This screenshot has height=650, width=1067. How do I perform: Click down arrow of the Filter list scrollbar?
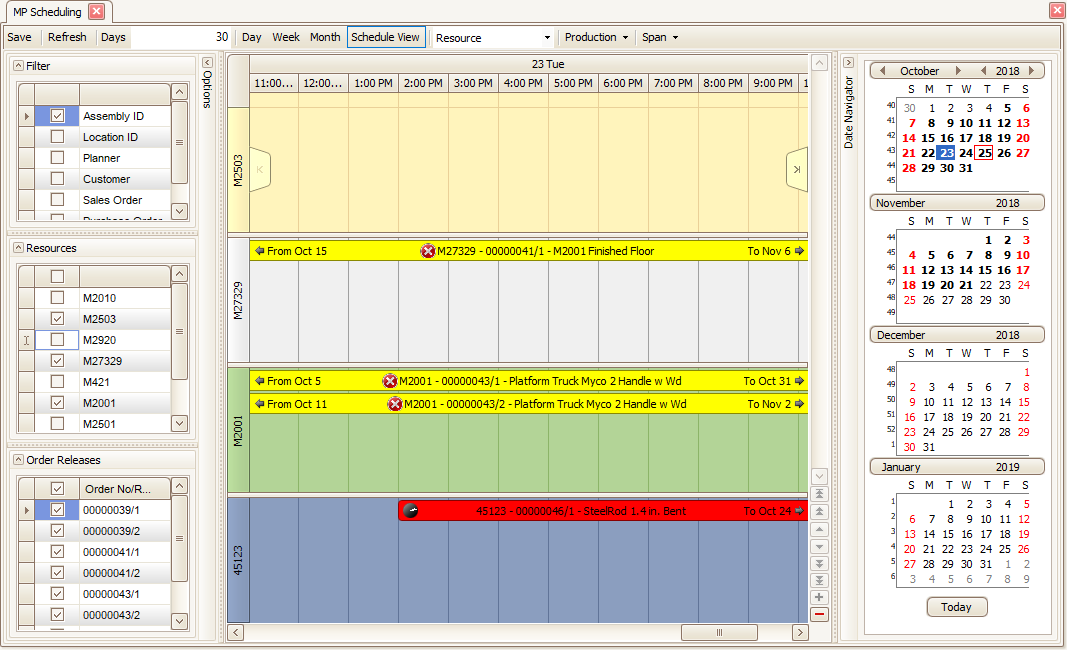click(179, 211)
